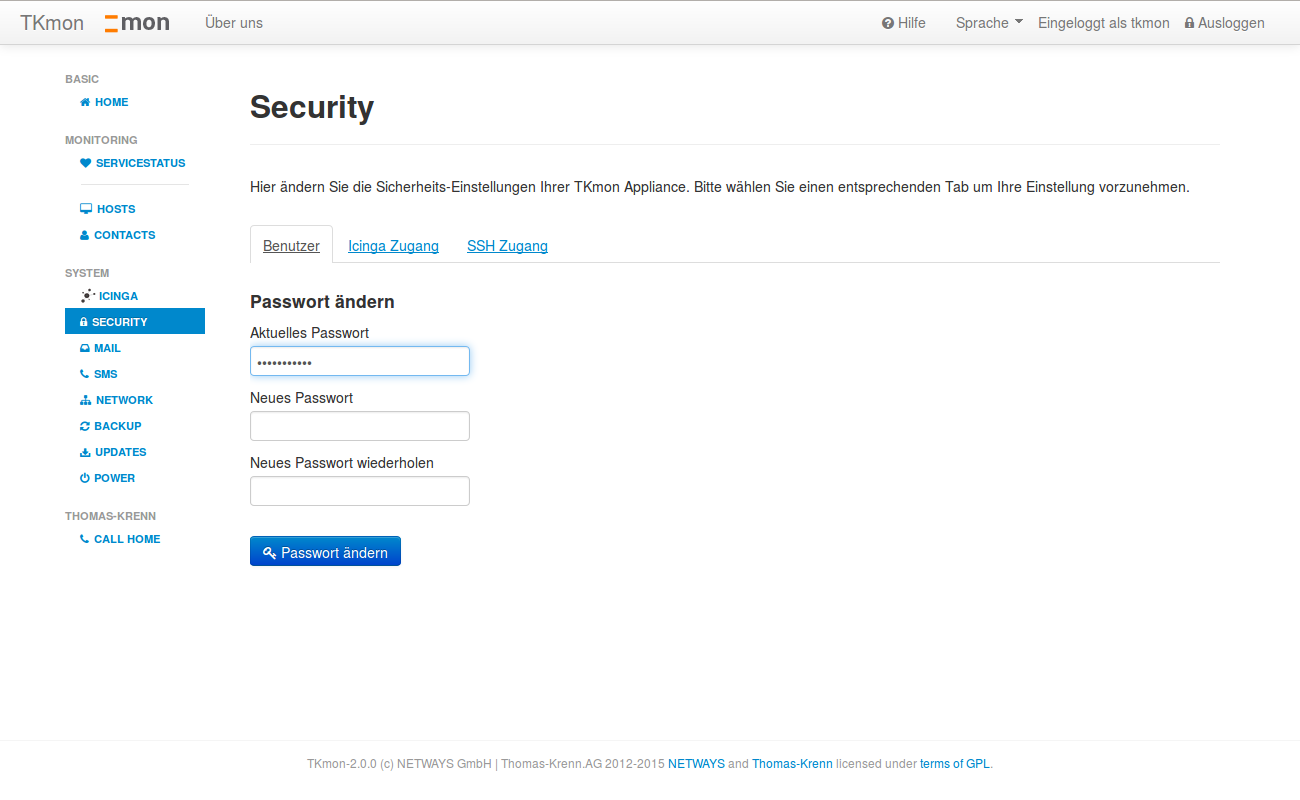The width and height of the screenshot is (1300, 800).
Task: Select the Benutzer tab
Action: pos(291,246)
